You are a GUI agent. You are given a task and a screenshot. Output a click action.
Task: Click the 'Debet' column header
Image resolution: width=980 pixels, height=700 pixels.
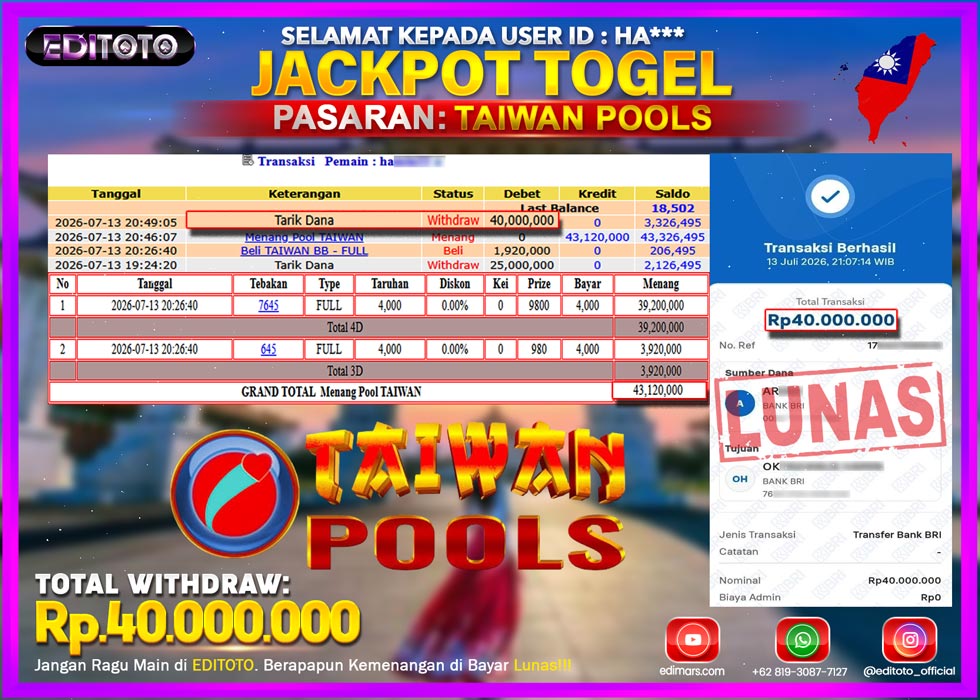(x=521, y=194)
